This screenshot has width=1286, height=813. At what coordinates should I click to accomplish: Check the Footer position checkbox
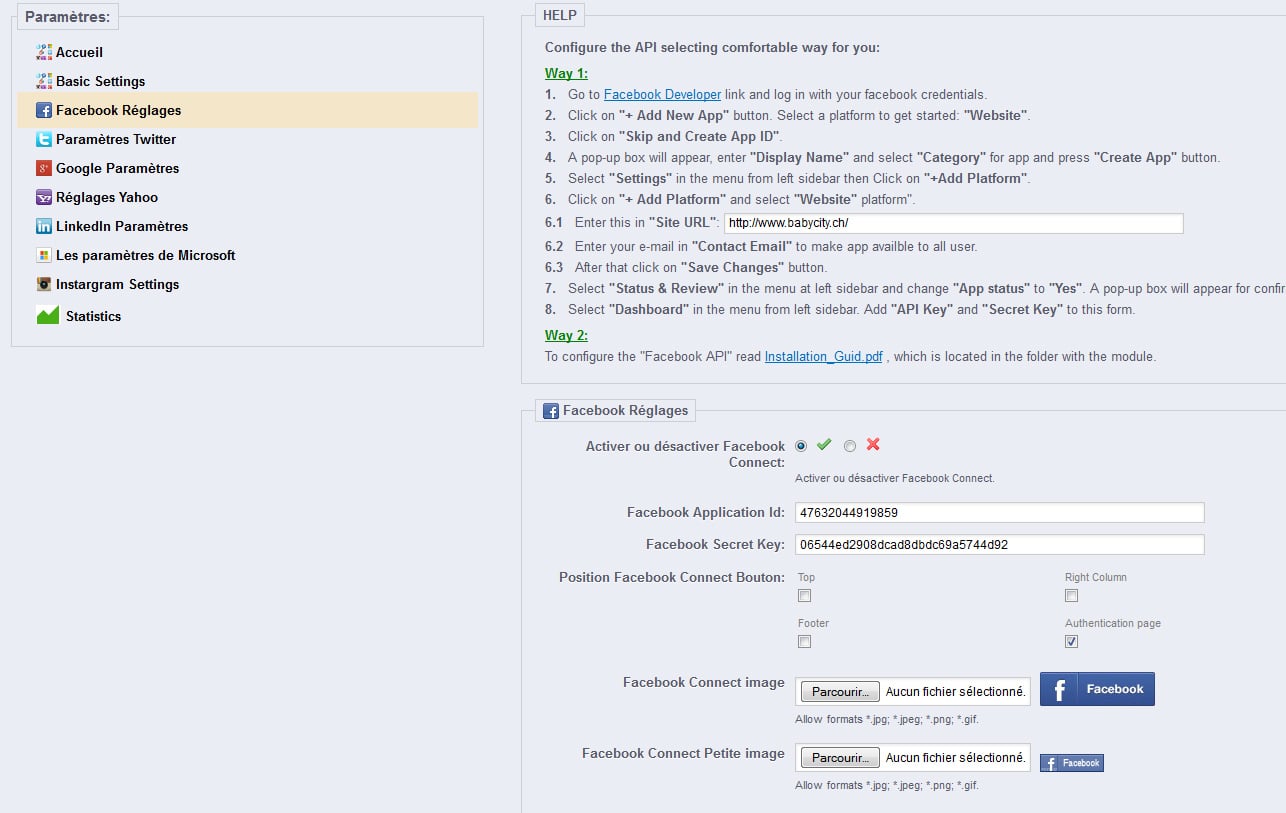point(804,642)
